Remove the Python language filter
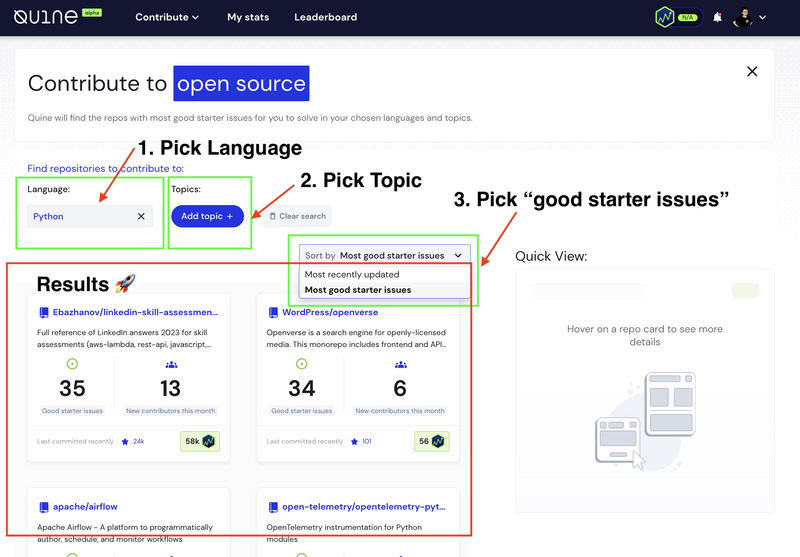The width and height of the screenshot is (800, 557). click(141, 216)
